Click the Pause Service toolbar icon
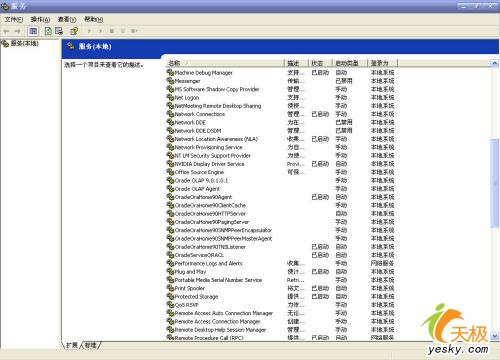The width and height of the screenshot is (500, 360). 123,31
